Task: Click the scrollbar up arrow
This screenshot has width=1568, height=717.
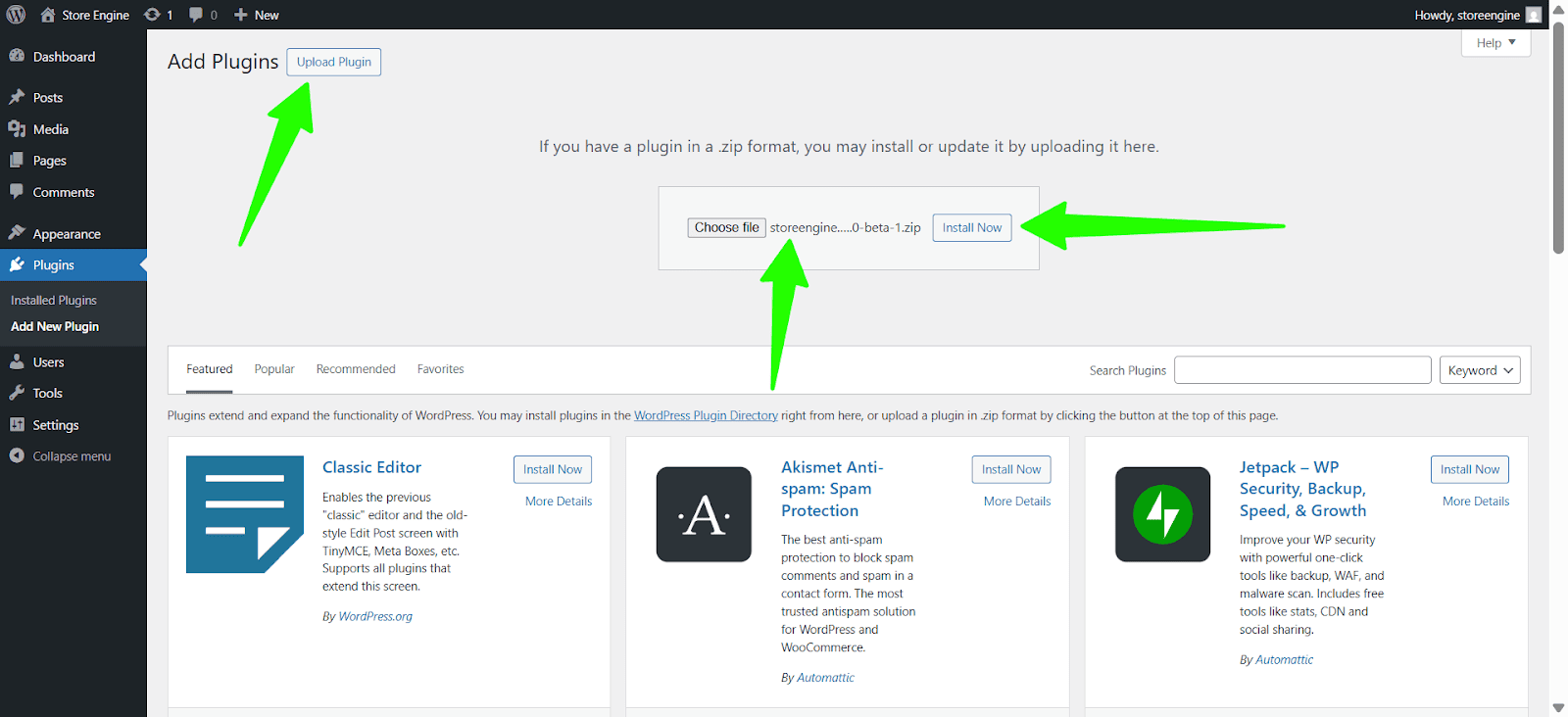Action: click(1558, 9)
